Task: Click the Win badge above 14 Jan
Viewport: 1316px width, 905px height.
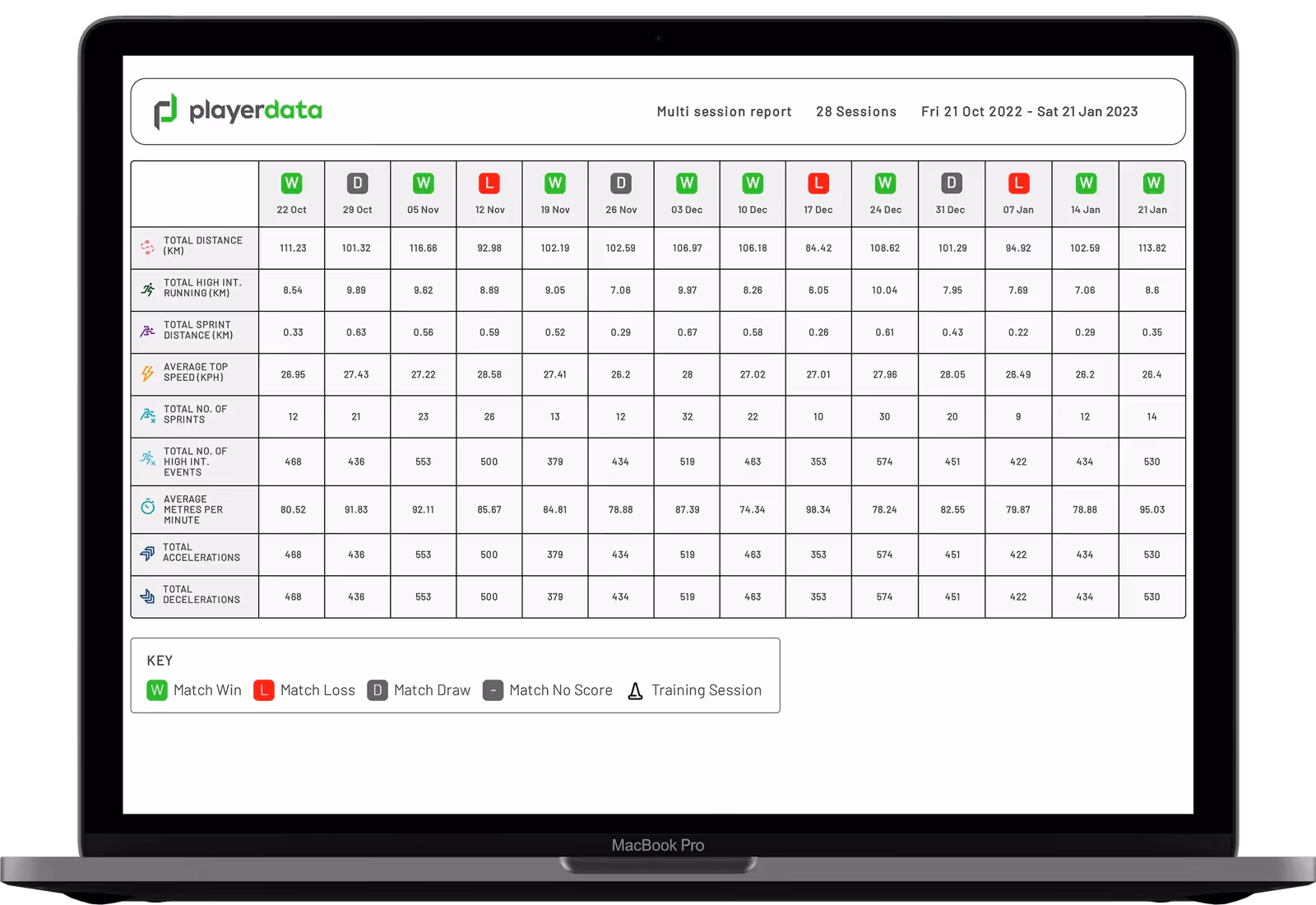Action: 1087,183
